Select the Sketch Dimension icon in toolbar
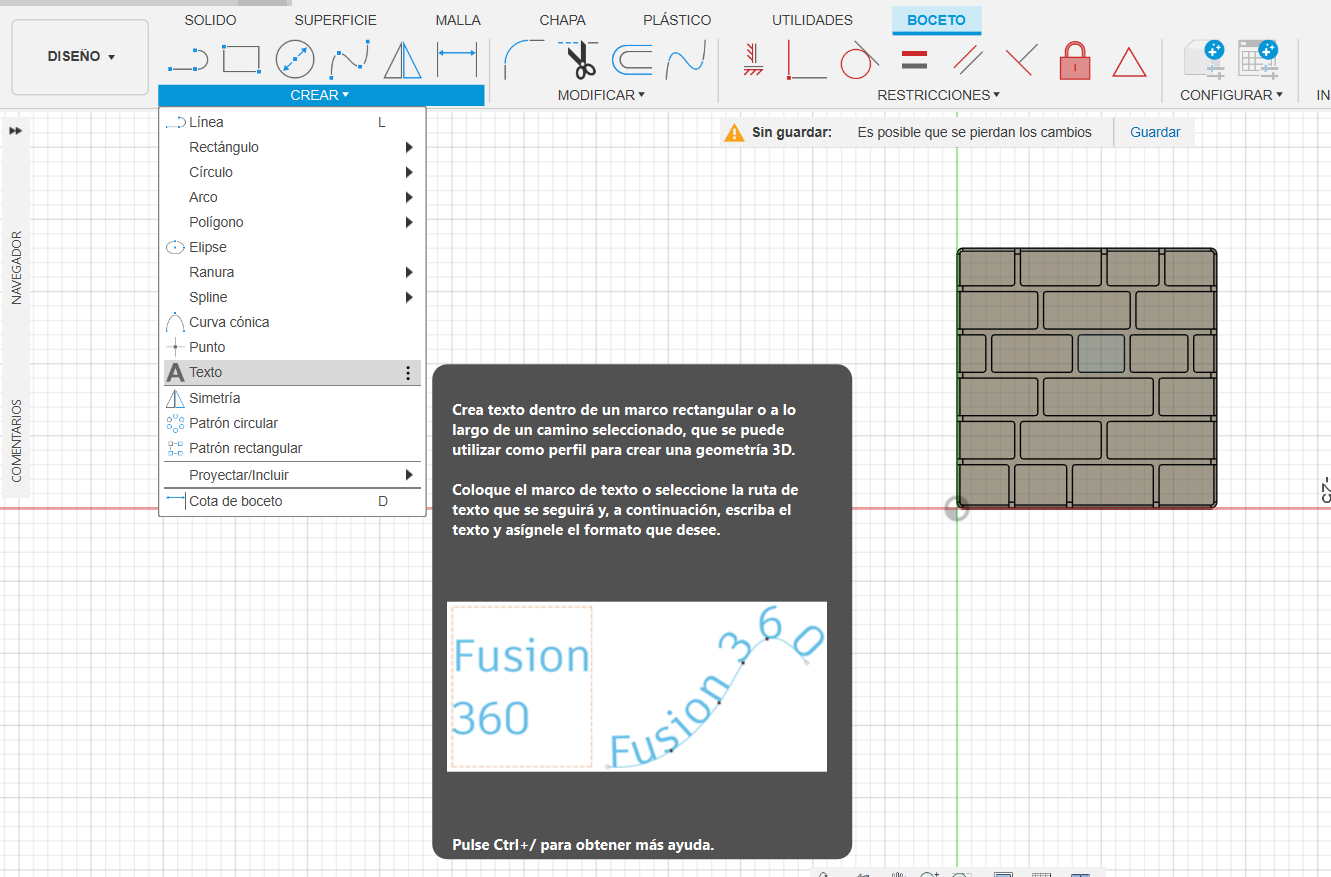Viewport: 1331px width, 877px height. [457, 60]
